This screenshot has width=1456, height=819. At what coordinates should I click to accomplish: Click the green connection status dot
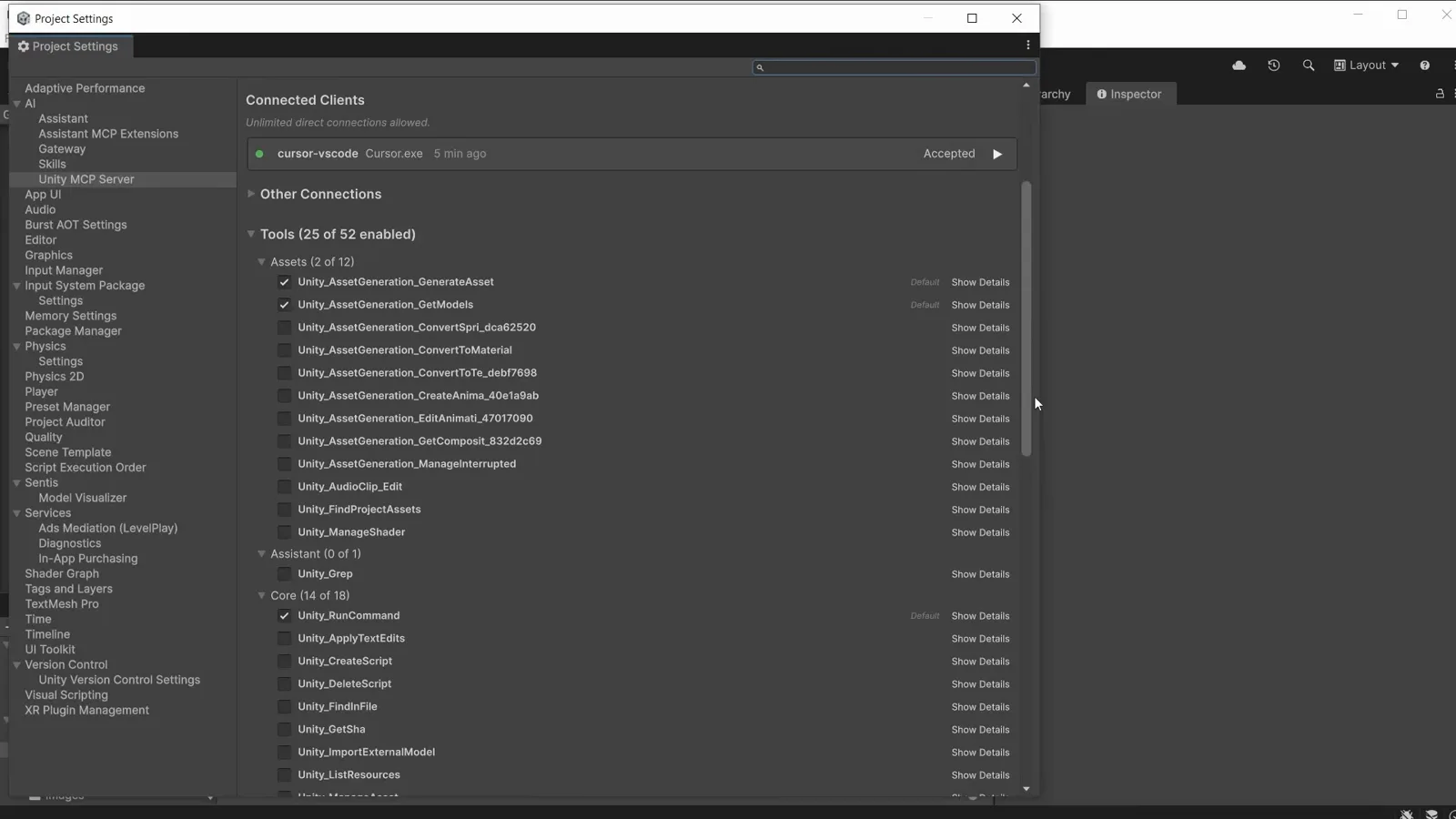click(259, 154)
